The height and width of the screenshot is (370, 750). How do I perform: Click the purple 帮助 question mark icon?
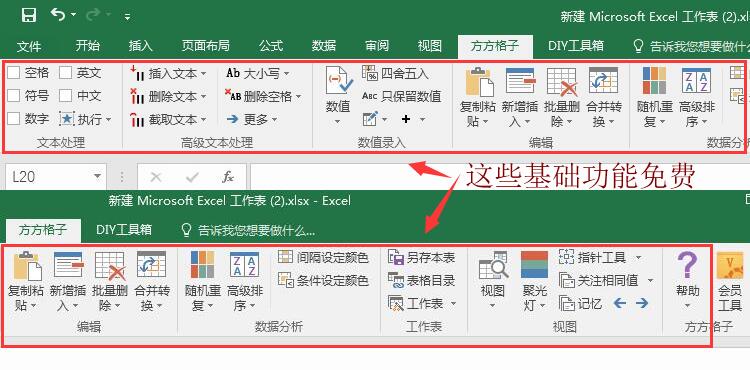pyautogui.click(x=687, y=264)
